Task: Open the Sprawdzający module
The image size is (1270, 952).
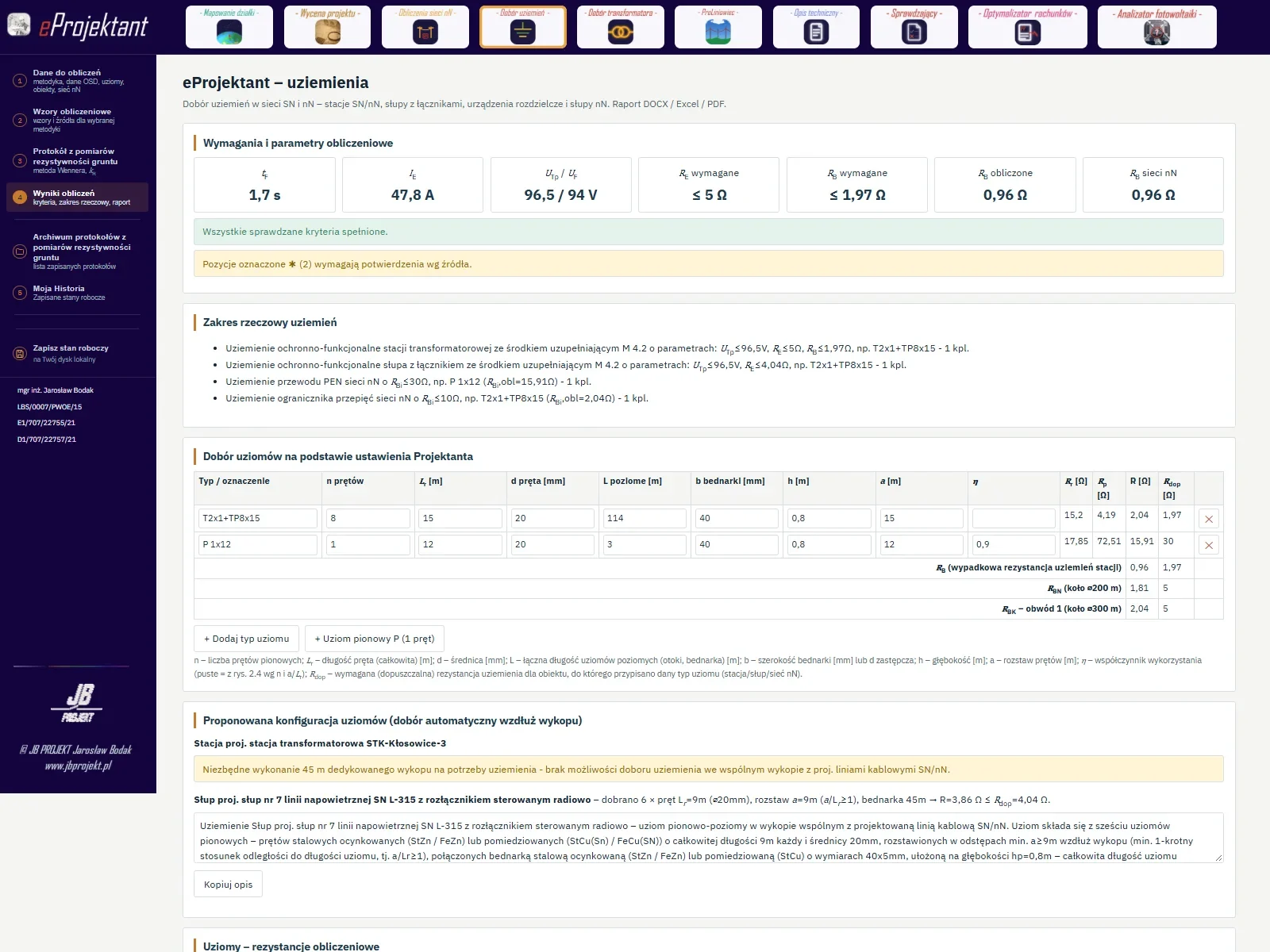Action: pos(914,27)
